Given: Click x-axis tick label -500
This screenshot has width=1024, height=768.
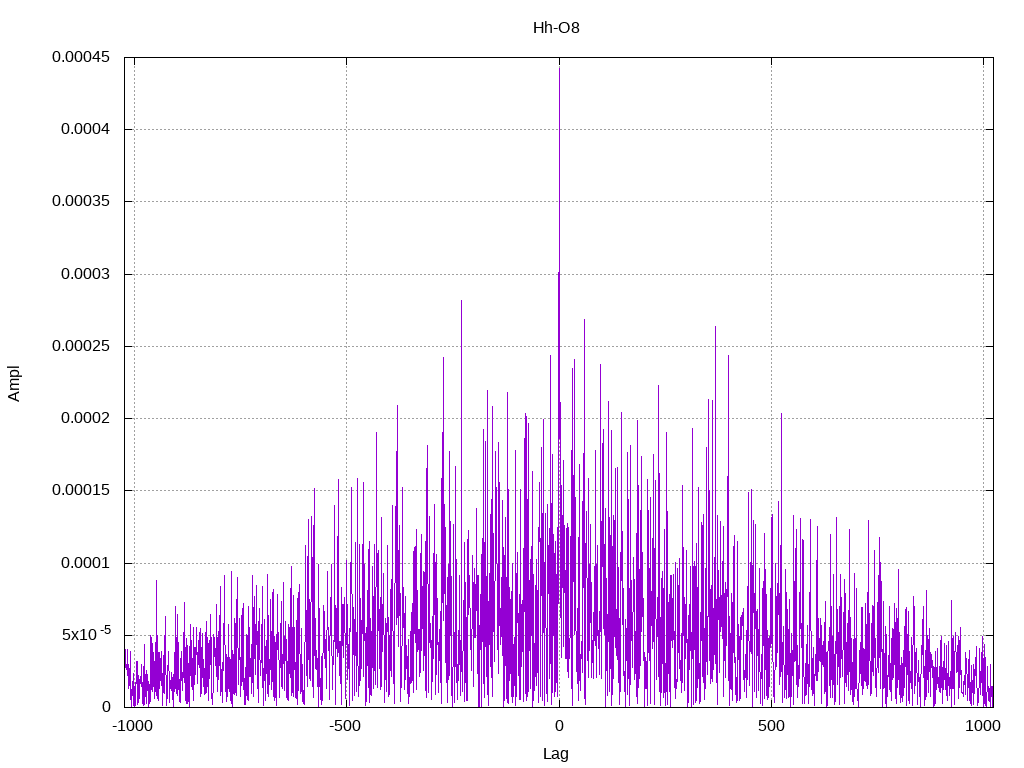Looking at the screenshot, I should tap(345, 726).
